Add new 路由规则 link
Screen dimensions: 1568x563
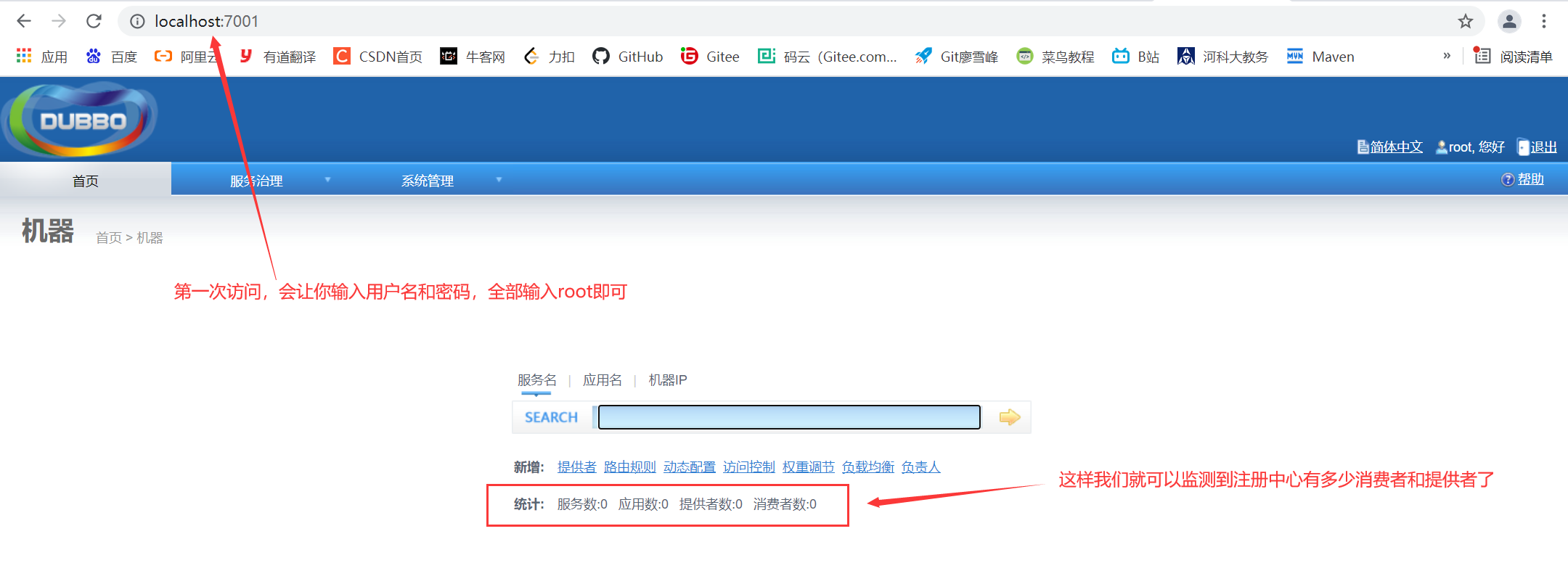pyautogui.click(x=629, y=467)
